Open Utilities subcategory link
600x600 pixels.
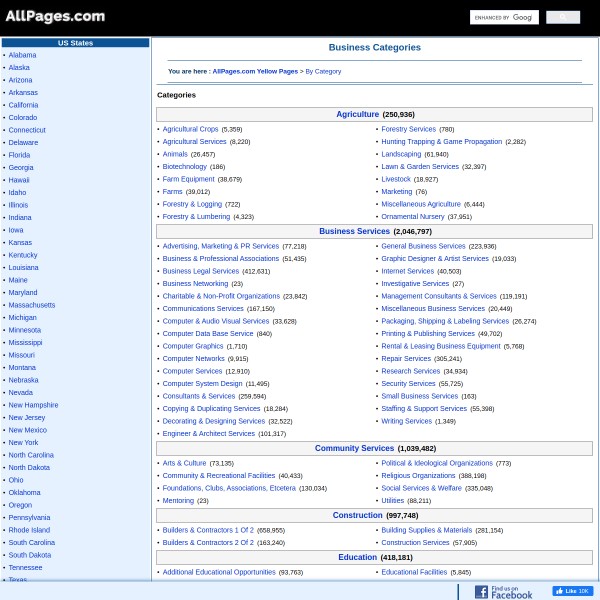tap(392, 501)
